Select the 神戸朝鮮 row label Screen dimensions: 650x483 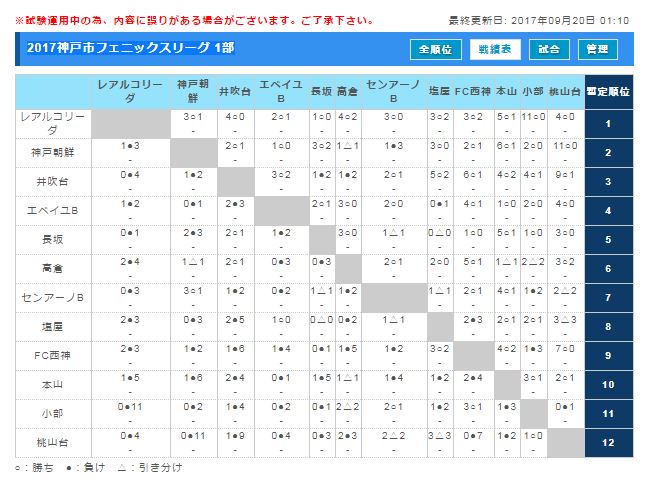coord(53,153)
